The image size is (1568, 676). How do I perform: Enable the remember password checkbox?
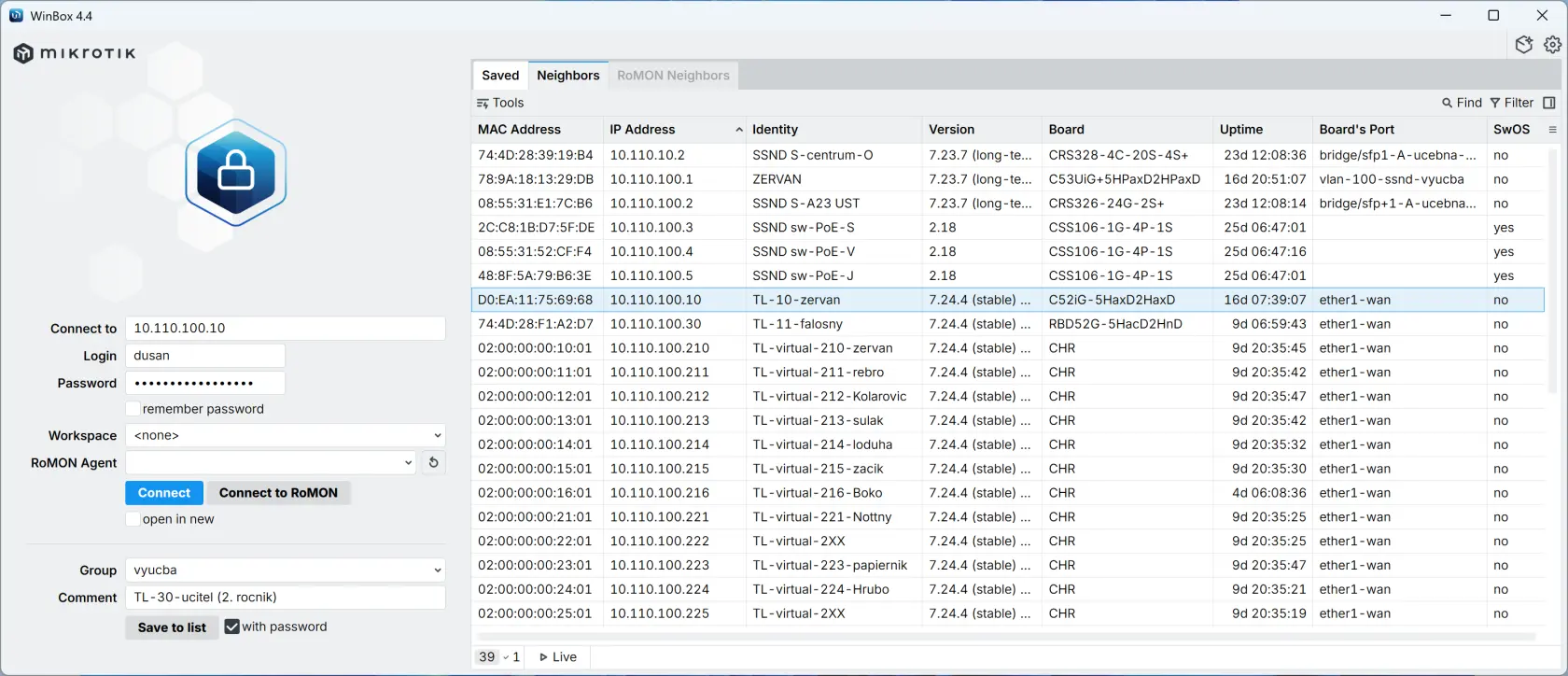[133, 409]
